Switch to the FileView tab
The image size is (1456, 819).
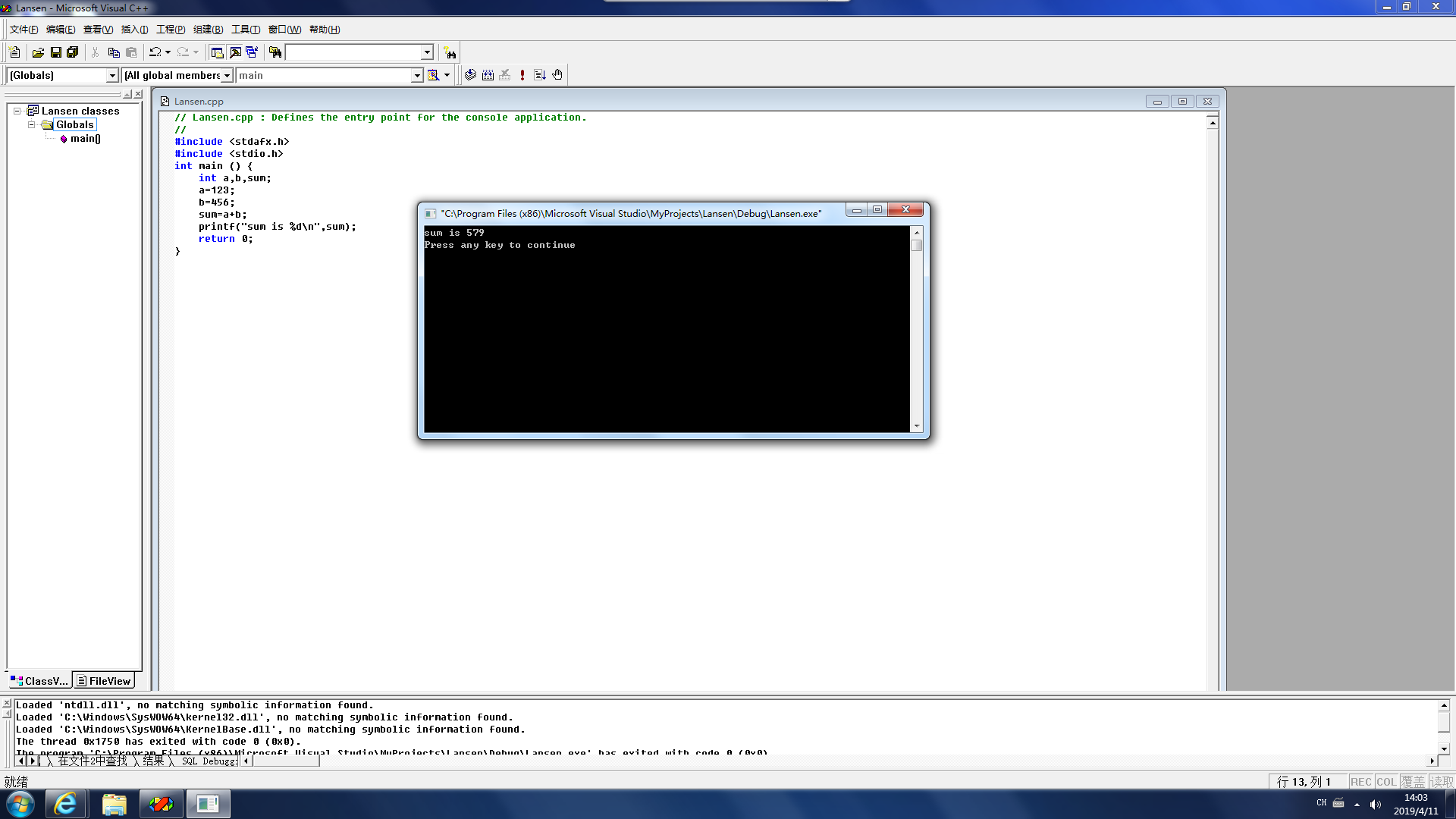pos(104,681)
